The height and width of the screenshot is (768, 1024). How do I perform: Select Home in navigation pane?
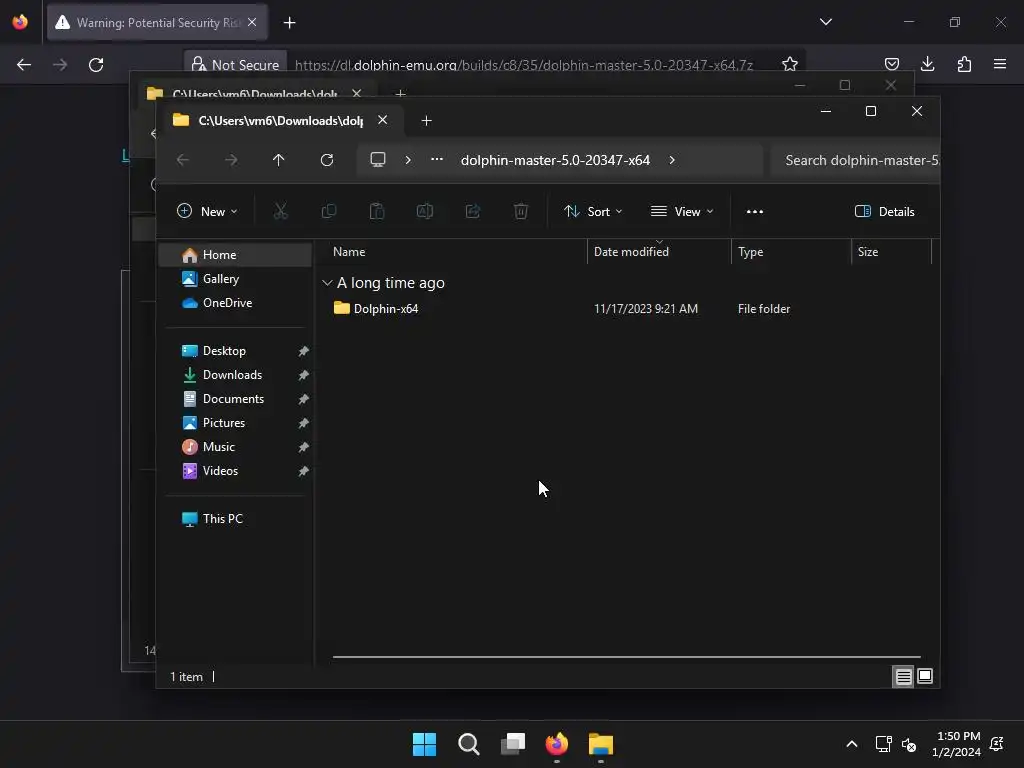[235, 255]
